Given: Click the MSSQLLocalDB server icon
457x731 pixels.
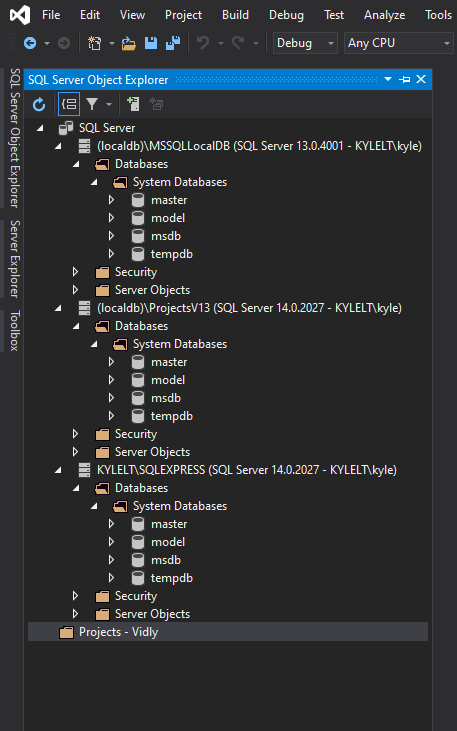Looking at the screenshot, I should (x=84, y=146).
